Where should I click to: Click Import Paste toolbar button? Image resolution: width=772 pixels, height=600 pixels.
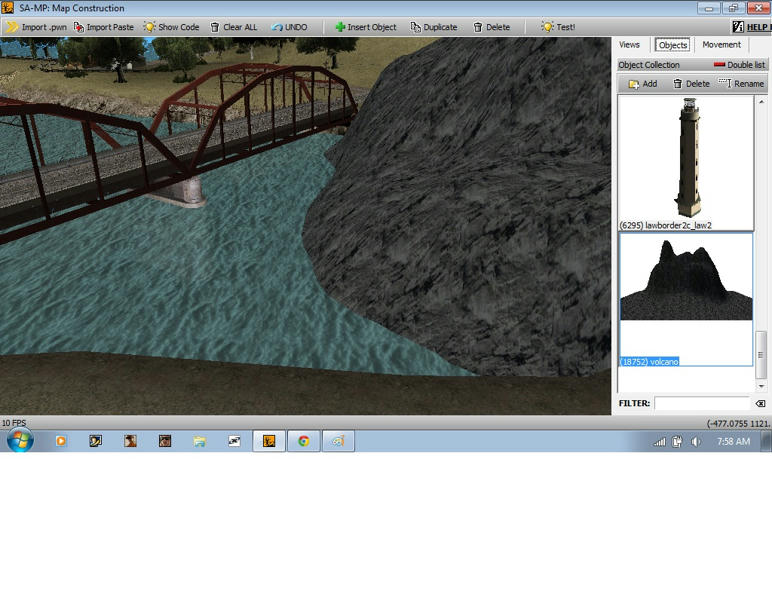tap(104, 27)
